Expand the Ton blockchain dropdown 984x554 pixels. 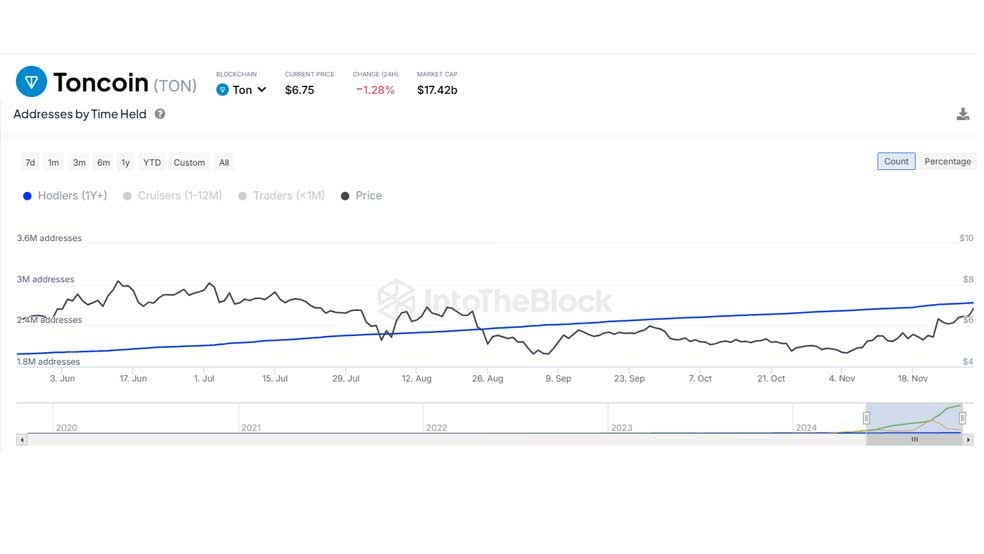pyautogui.click(x=242, y=90)
